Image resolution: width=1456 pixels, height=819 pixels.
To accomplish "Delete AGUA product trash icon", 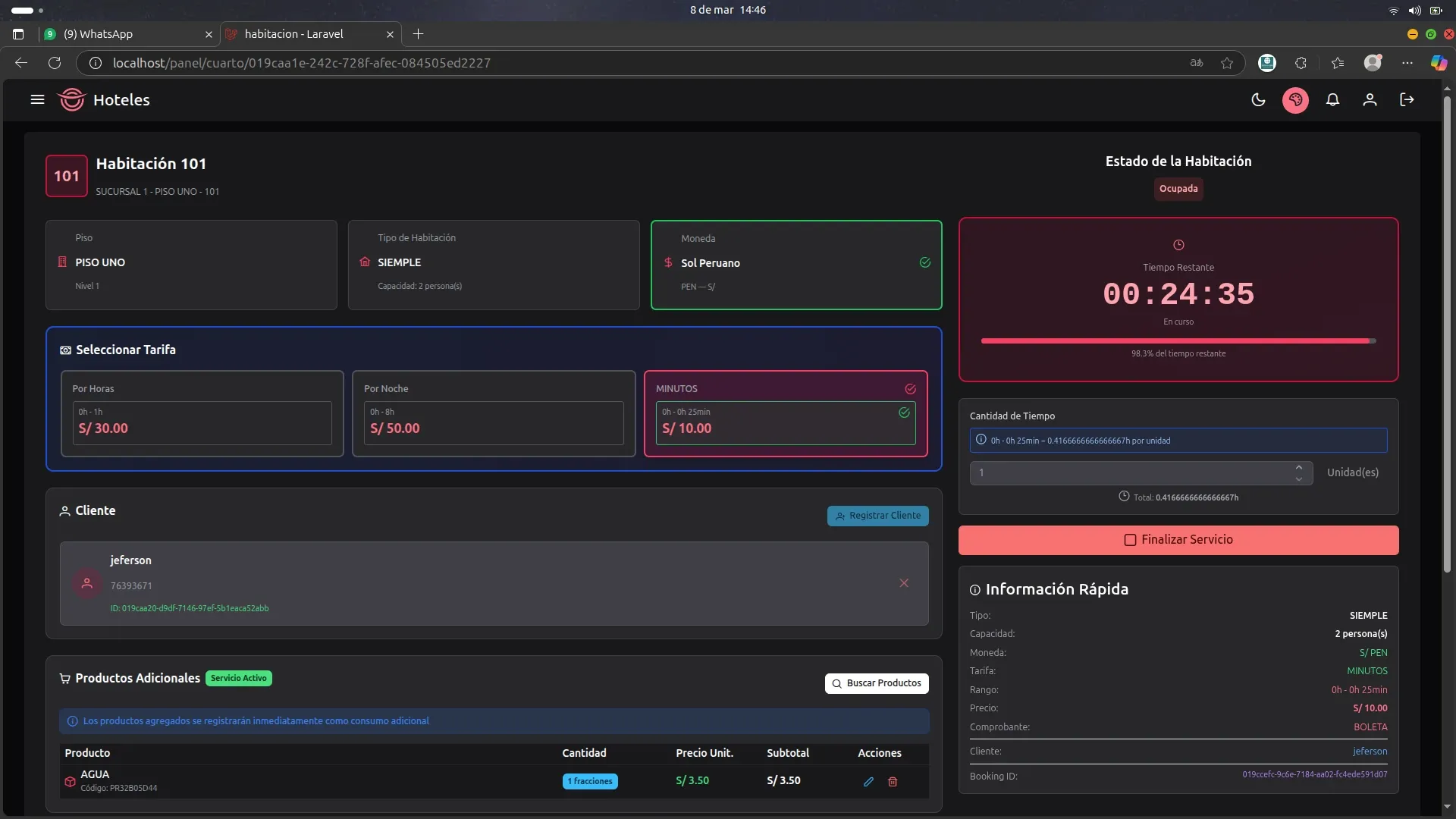I will point(893,781).
